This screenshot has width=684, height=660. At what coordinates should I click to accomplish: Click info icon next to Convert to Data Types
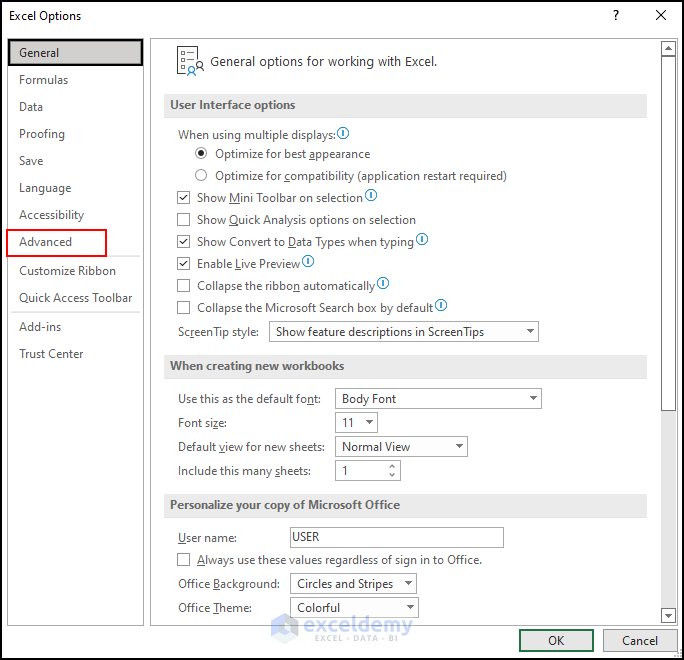point(422,239)
